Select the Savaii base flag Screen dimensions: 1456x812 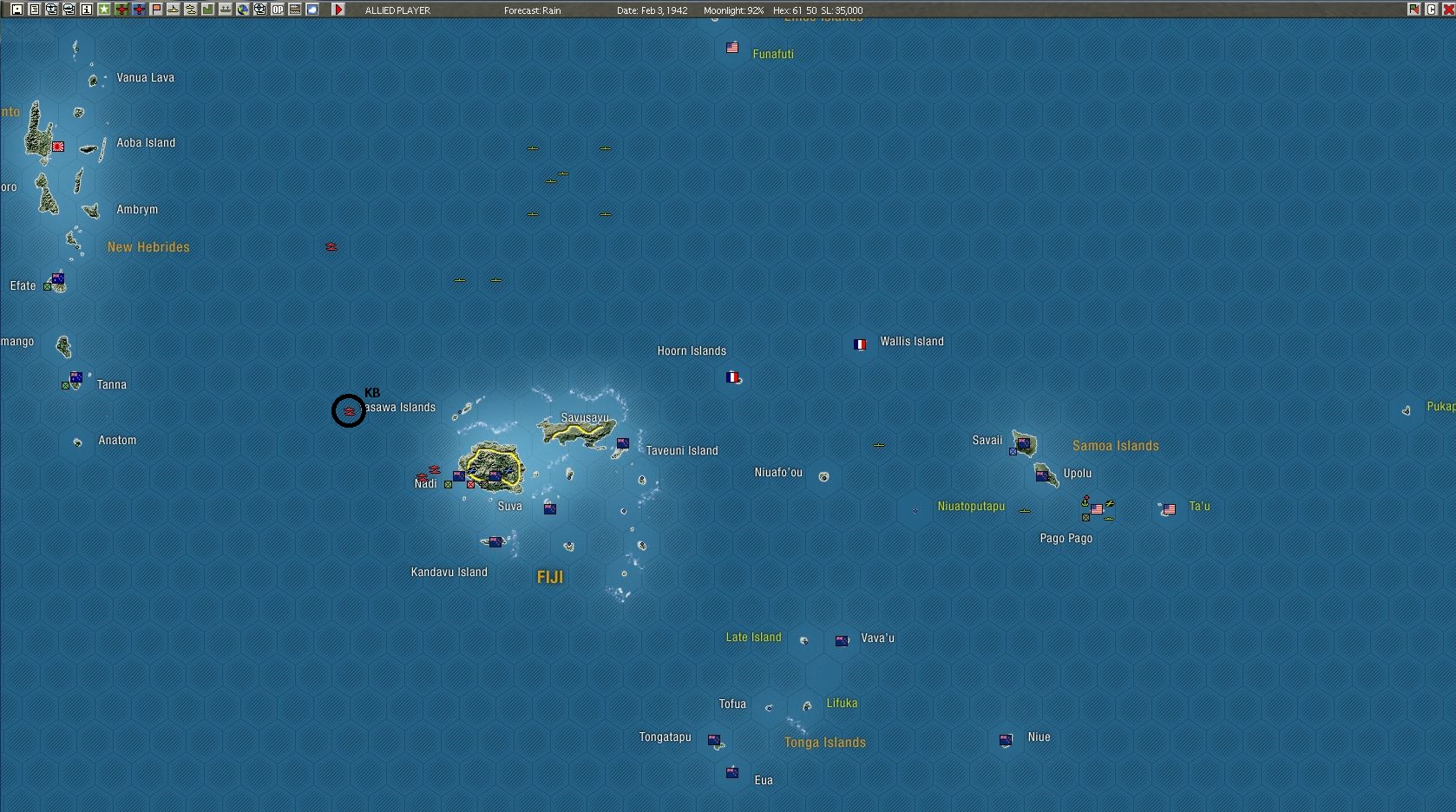(1024, 443)
